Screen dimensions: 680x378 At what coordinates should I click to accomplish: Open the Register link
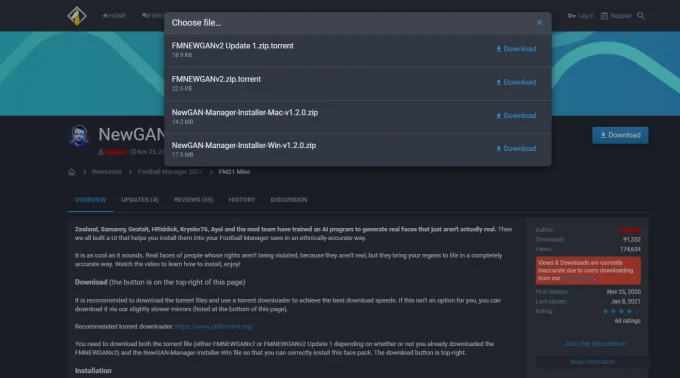pyautogui.click(x=616, y=16)
